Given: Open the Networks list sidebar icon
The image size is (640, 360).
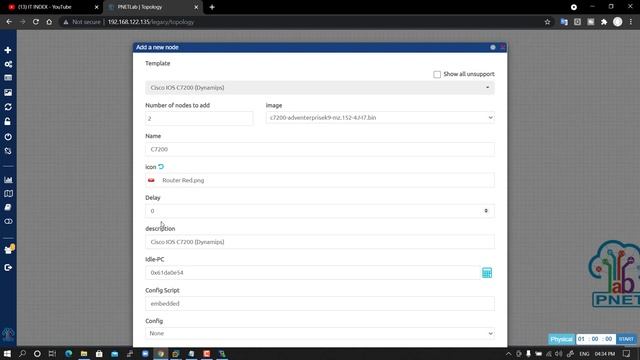Looking at the screenshot, I should click(8, 78).
